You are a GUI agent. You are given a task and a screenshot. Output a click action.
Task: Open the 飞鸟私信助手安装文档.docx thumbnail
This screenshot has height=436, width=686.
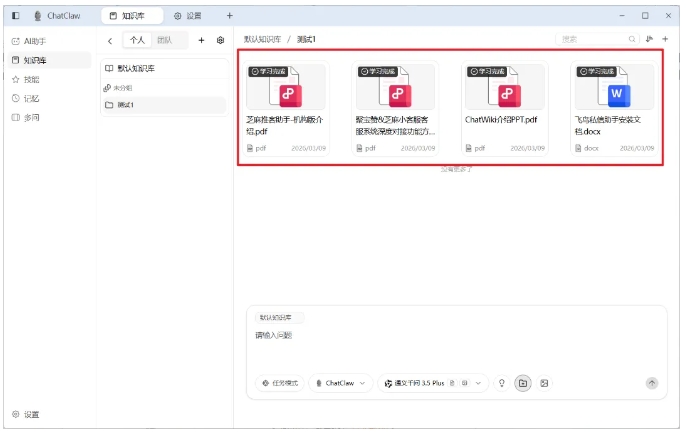coord(614,87)
